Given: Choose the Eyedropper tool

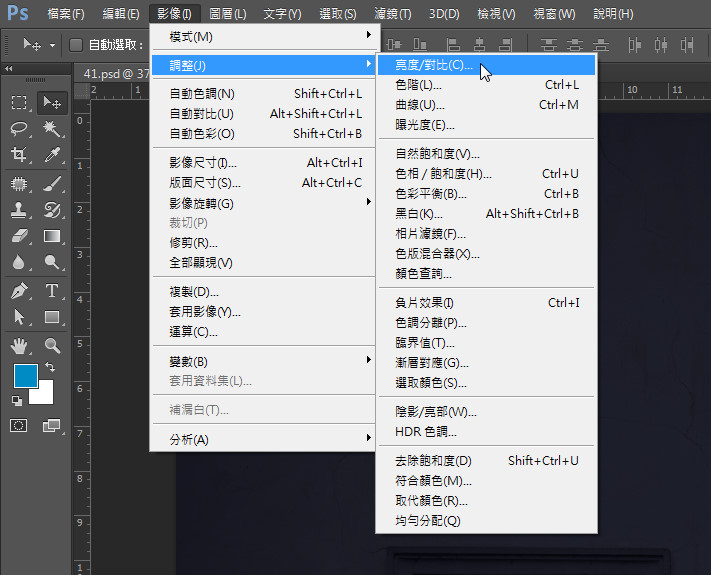Looking at the screenshot, I should [x=52, y=155].
